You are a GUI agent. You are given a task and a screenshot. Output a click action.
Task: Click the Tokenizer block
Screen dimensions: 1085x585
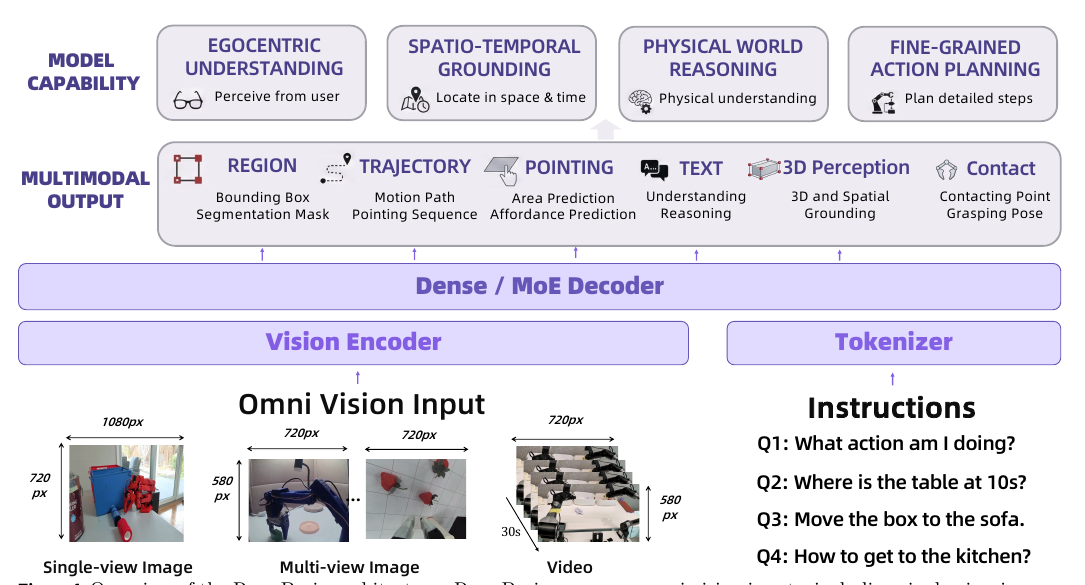893,342
